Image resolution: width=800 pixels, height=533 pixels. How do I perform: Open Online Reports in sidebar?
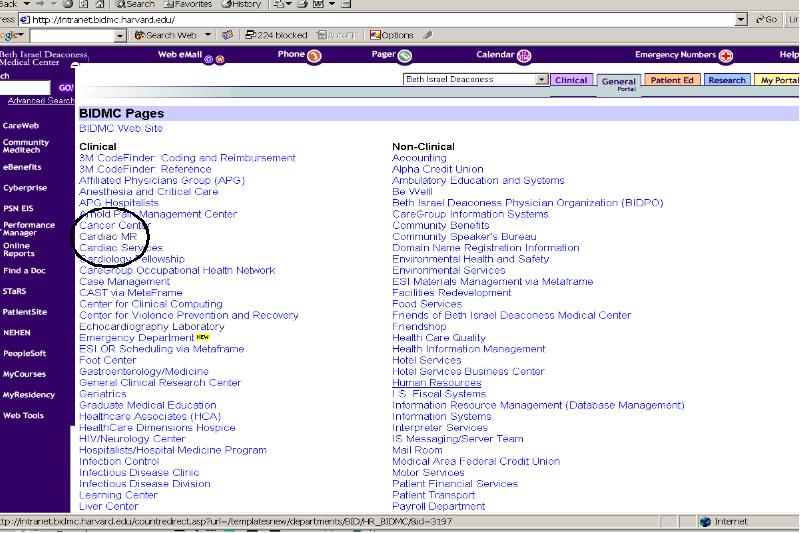coord(19,249)
